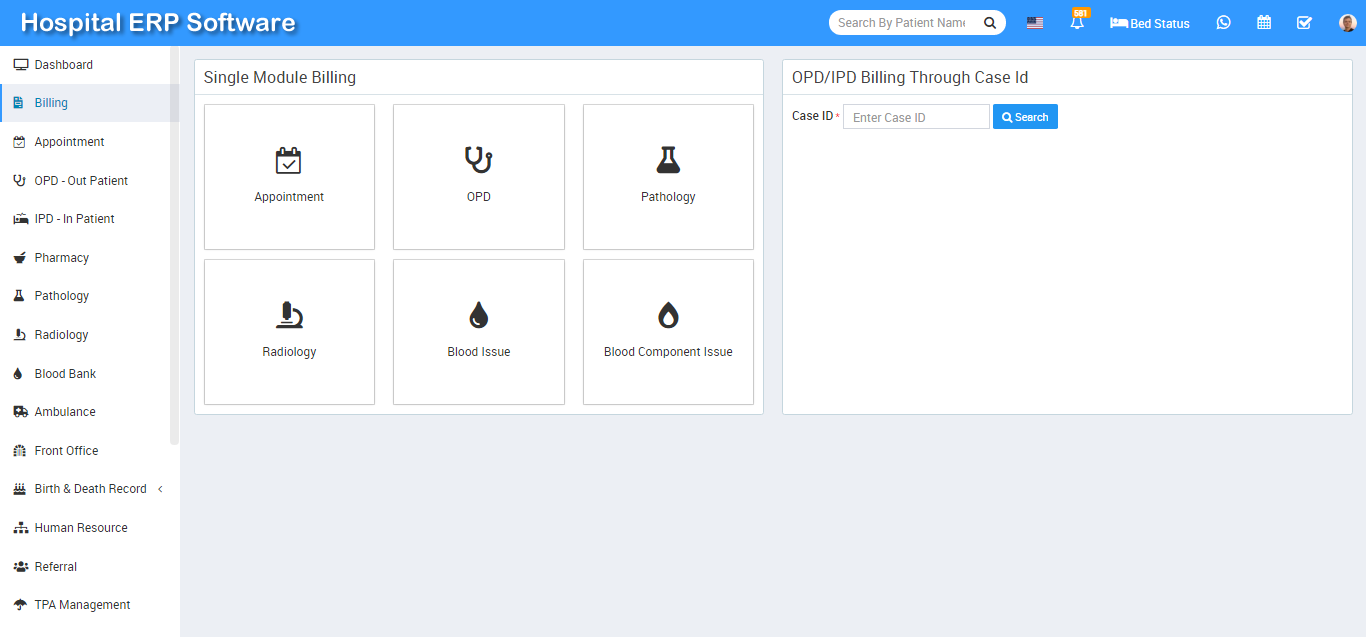Click the sidebar vertical scrollbar
Image resolution: width=1366 pixels, height=637 pixels.
pos(175,250)
